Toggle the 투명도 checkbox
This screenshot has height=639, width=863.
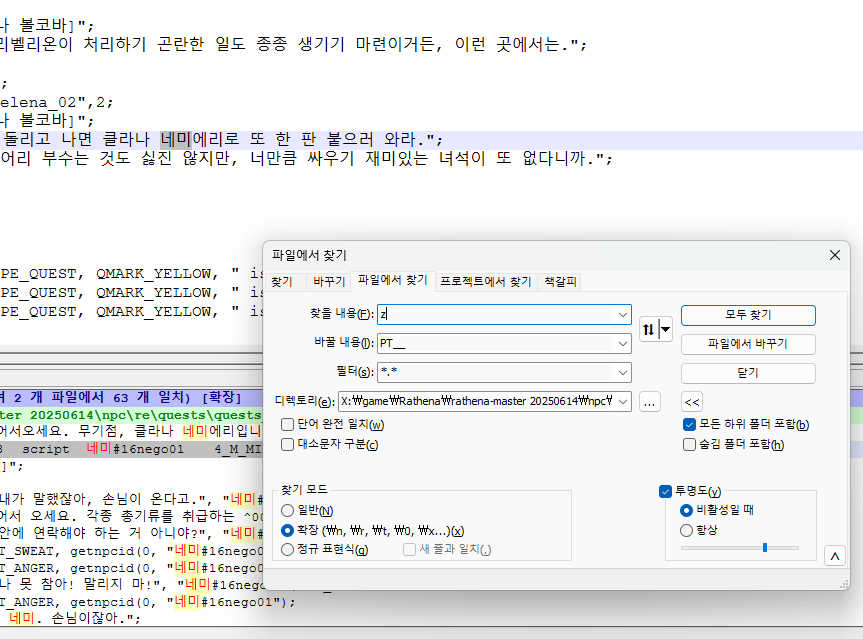(666, 491)
